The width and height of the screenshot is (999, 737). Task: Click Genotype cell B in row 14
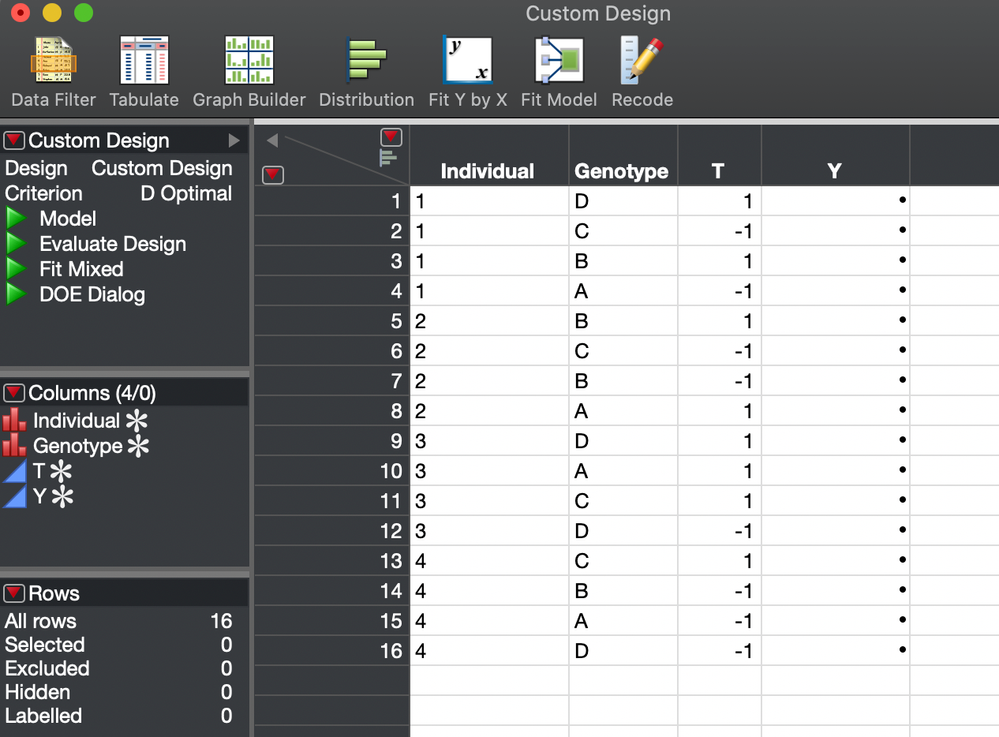pos(623,590)
